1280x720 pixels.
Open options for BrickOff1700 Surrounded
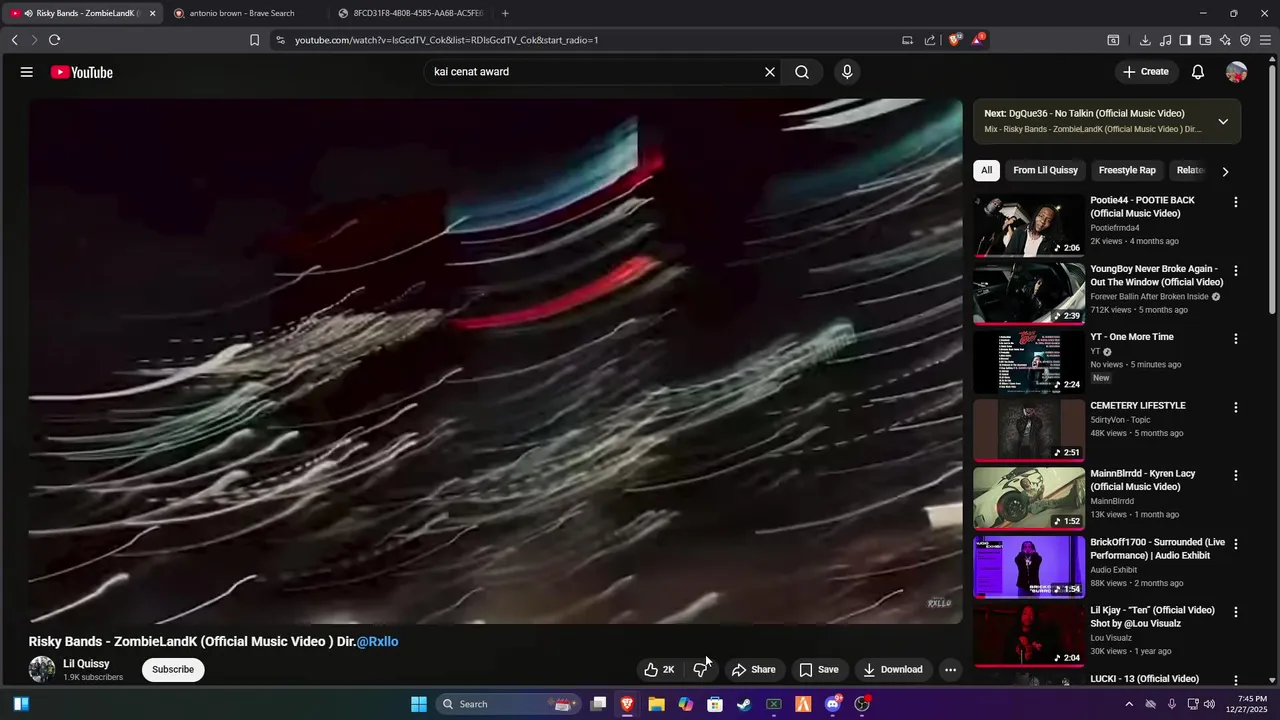[1236, 544]
